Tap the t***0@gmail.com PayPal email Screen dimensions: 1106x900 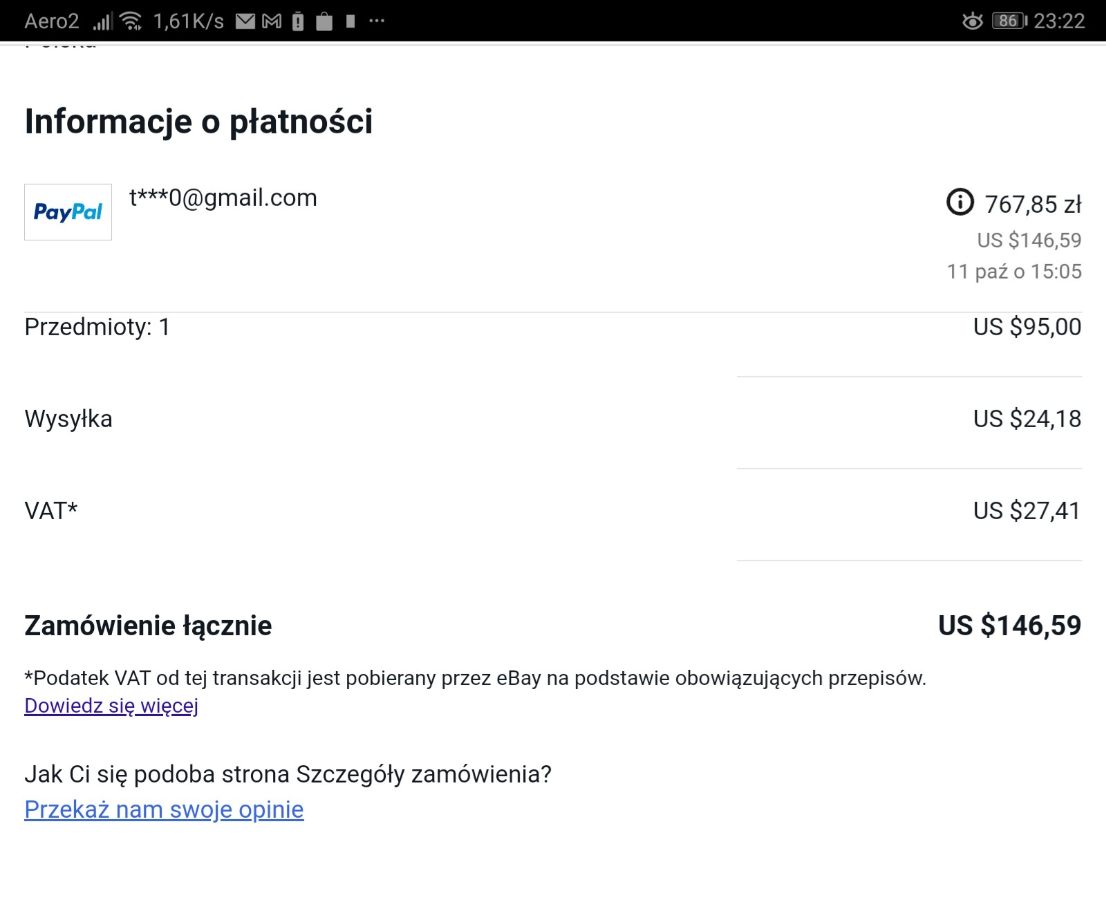pos(223,198)
